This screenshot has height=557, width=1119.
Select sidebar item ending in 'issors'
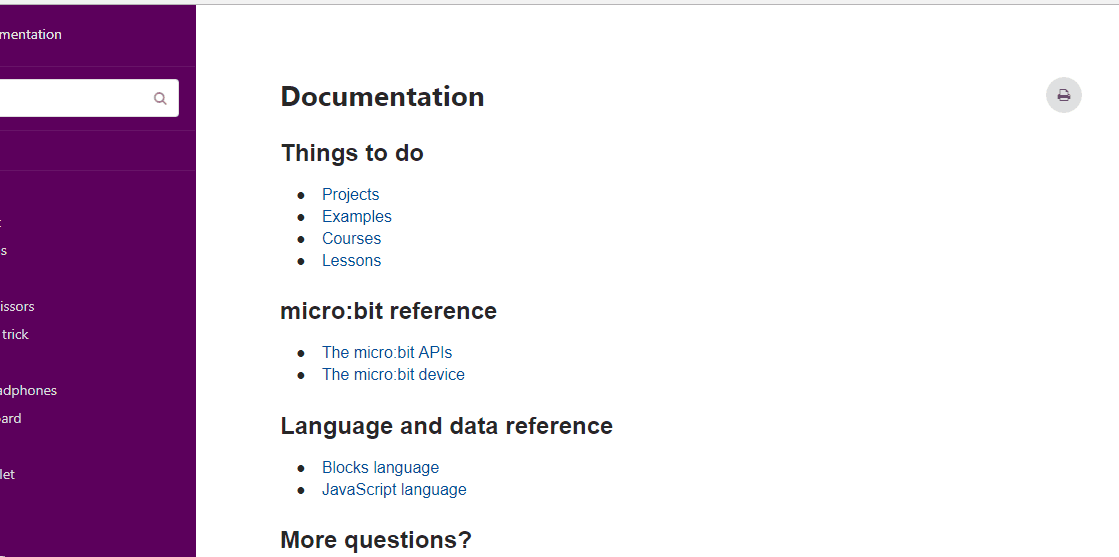pos(17,306)
